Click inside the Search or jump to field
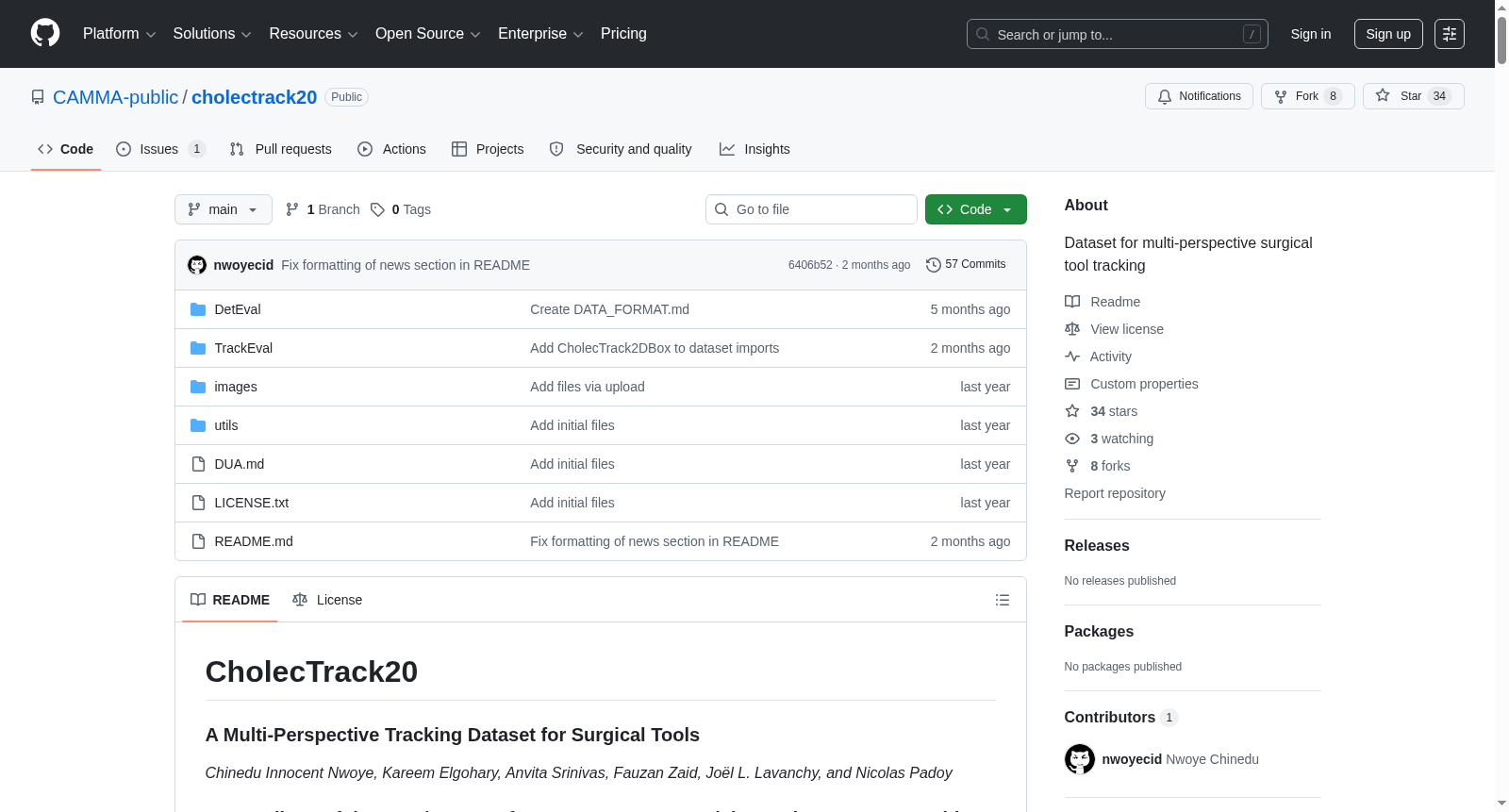The image size is (1509, 812). [1118, 34]
